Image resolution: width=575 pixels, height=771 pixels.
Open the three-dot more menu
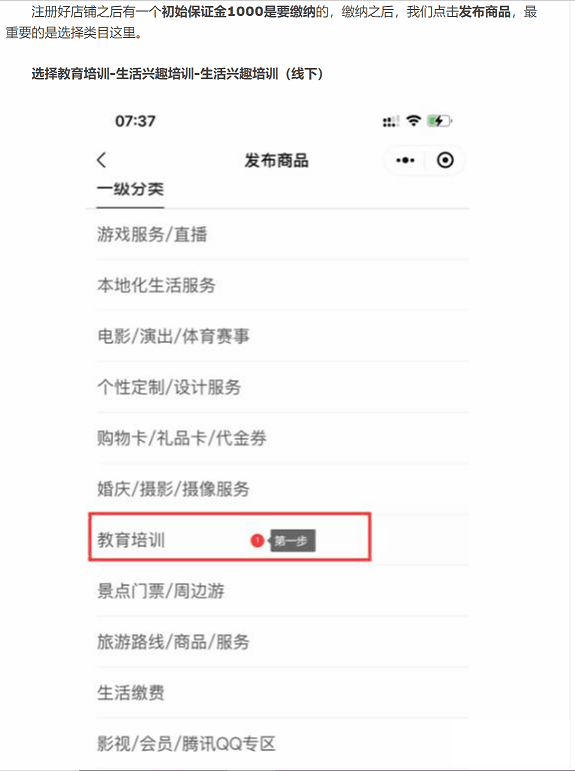click(405, 160)
